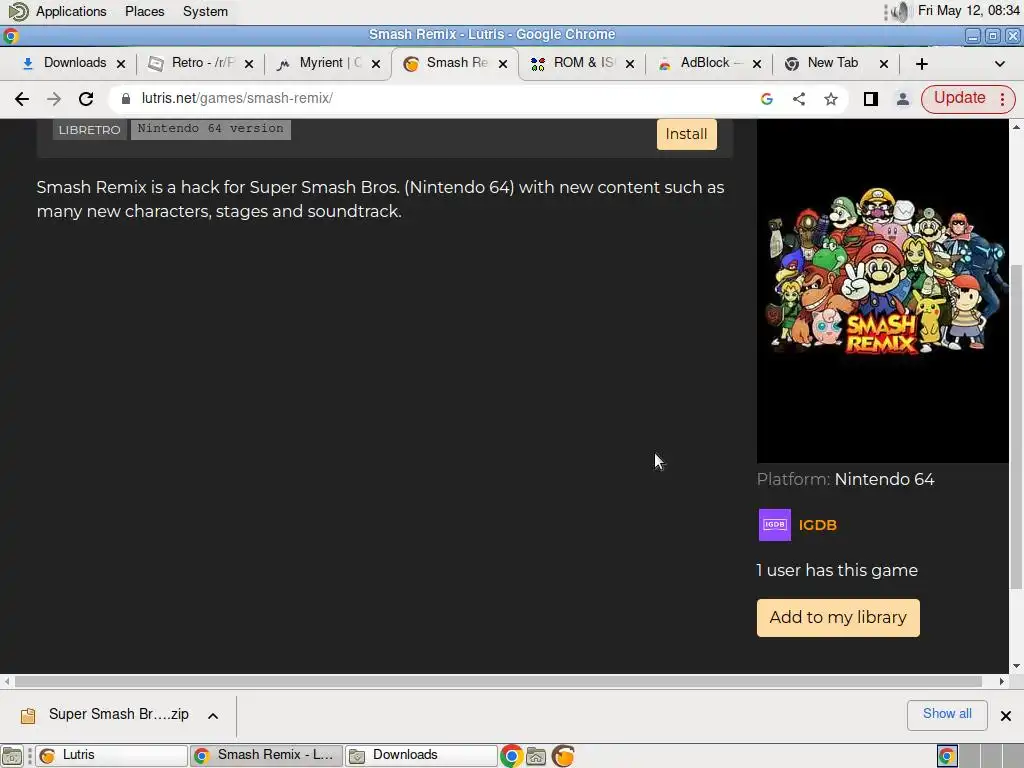The width and height of the screenshot is (1024, 768).
Task: Click the horizontal page scrollbar
Action: pyautogui.click(x=498, y=681)
